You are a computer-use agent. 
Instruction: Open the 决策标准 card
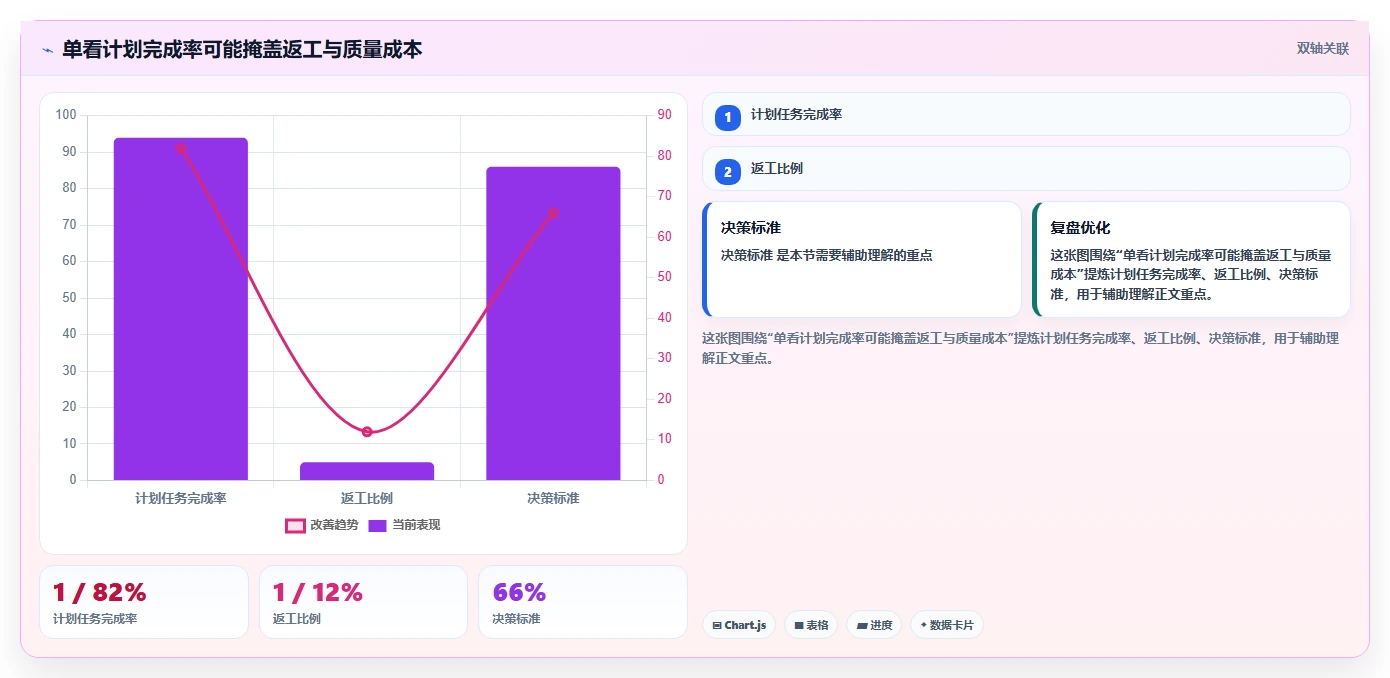click(x=862, y=260)
